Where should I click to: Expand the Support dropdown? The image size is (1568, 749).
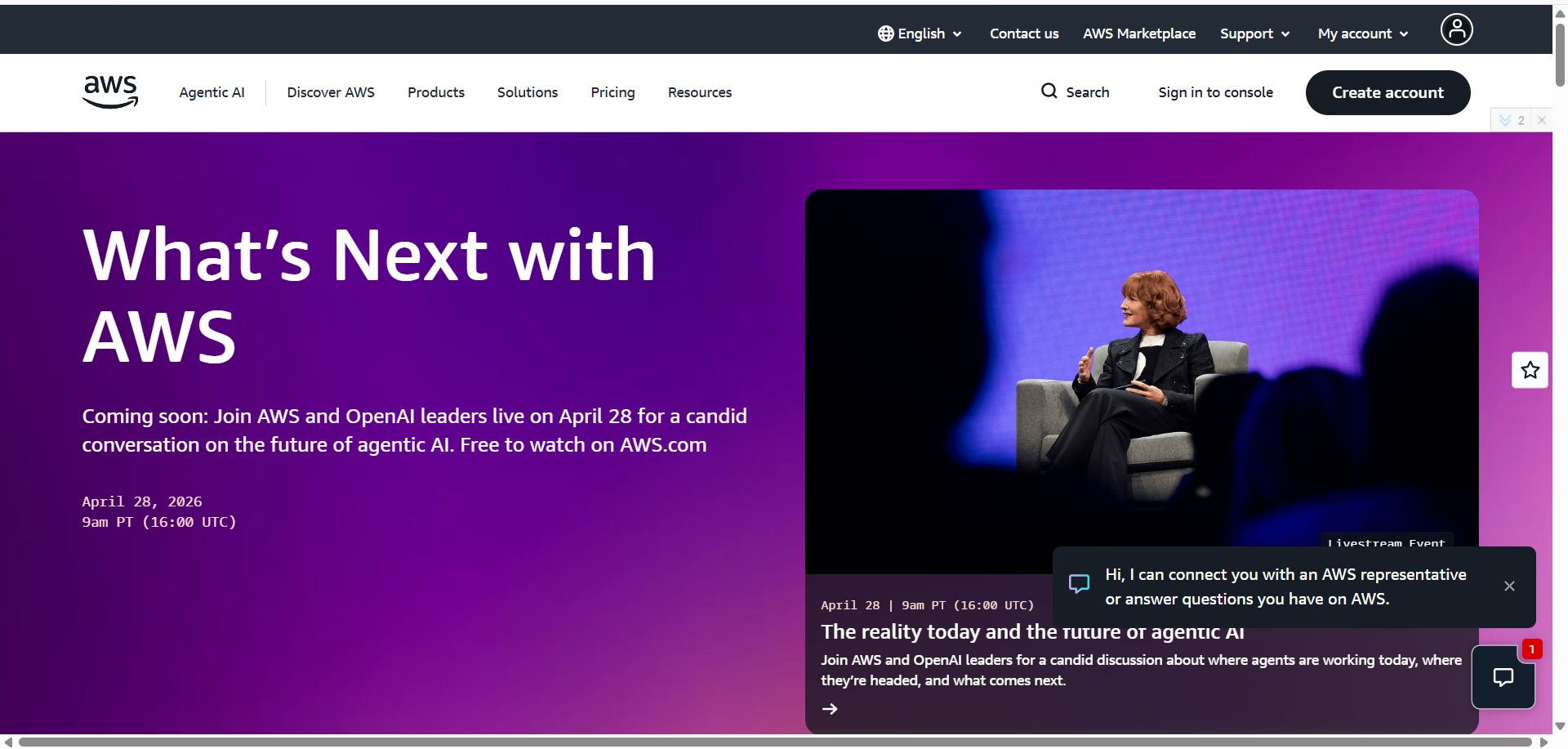pyautogui.click(x=1255, y=33)
